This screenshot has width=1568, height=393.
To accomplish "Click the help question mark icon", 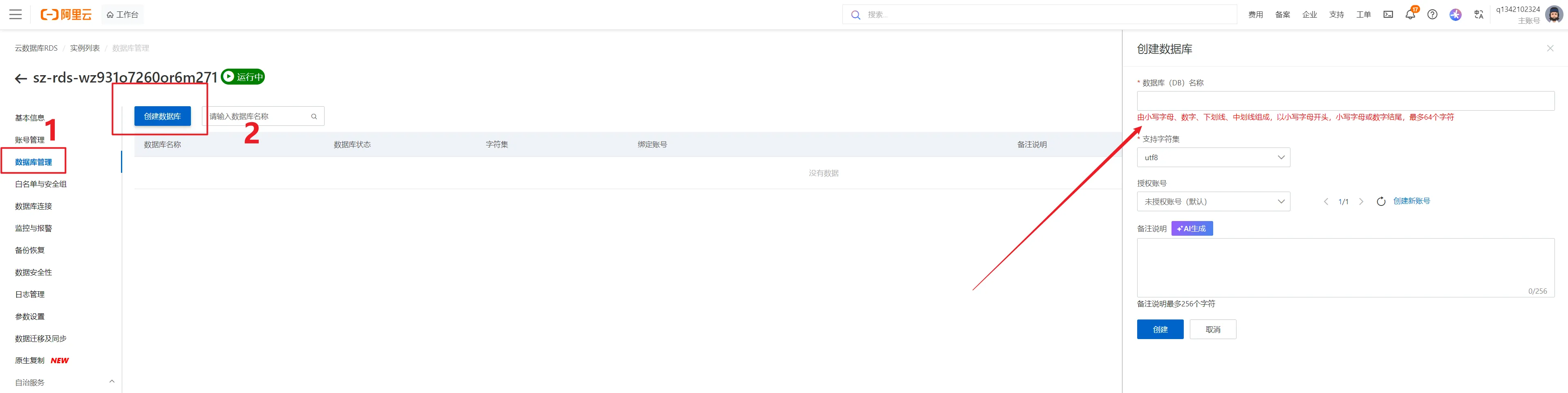I will (1432, 15).
